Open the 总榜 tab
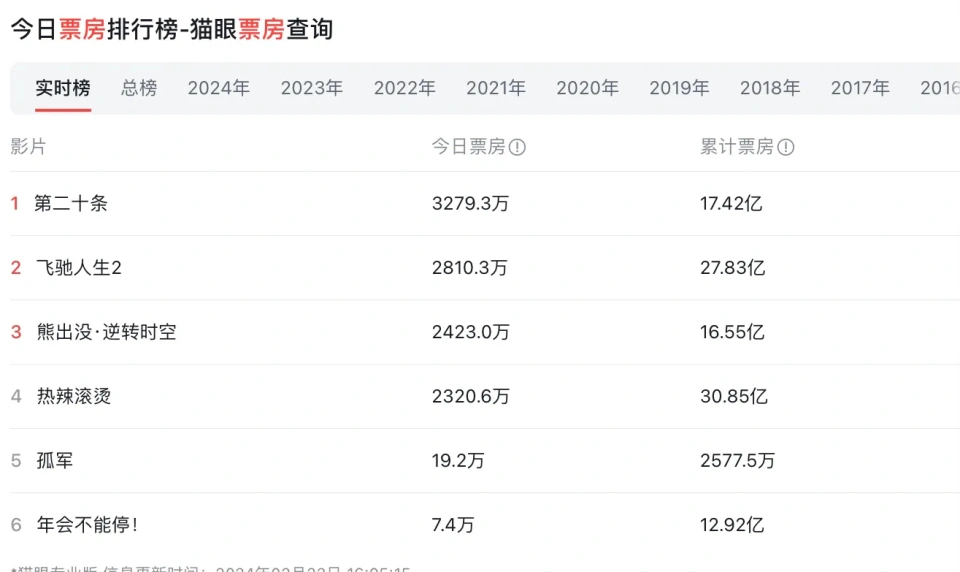The width and height of the screenshot is (960, 572). pyautogui.click(x=139, y=88)
